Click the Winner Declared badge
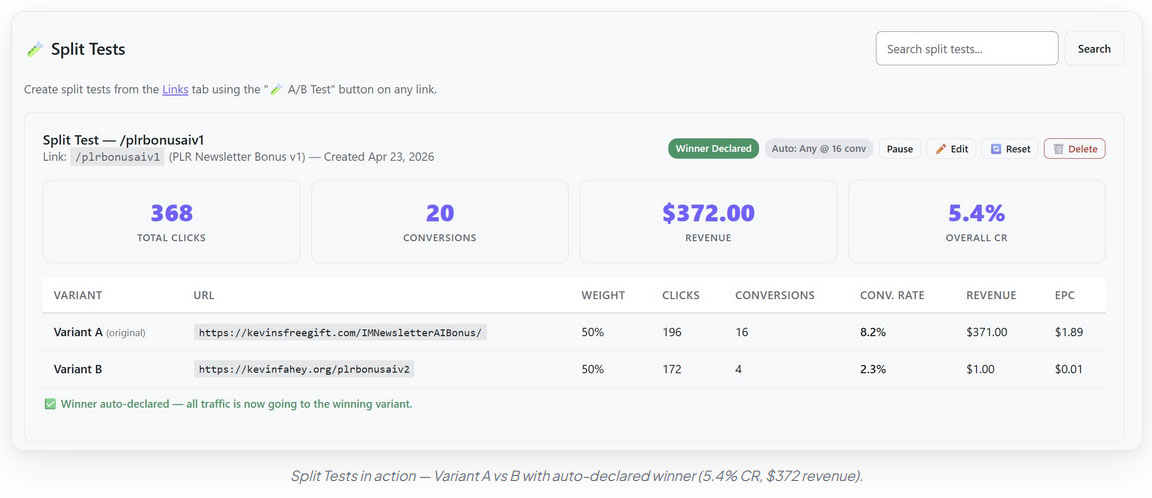 [x=713, y=149]
